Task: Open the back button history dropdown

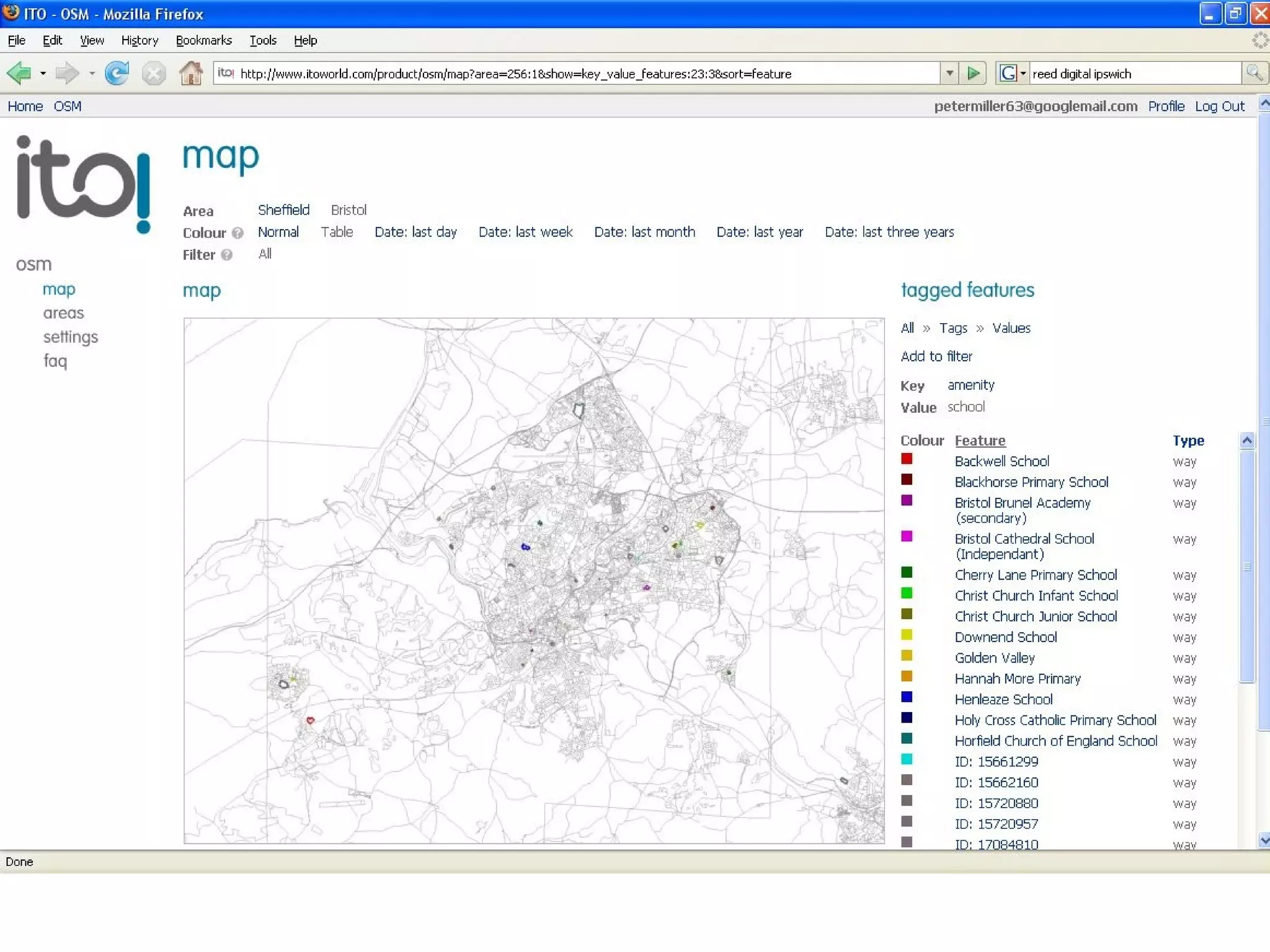Action: click(43, 74)
